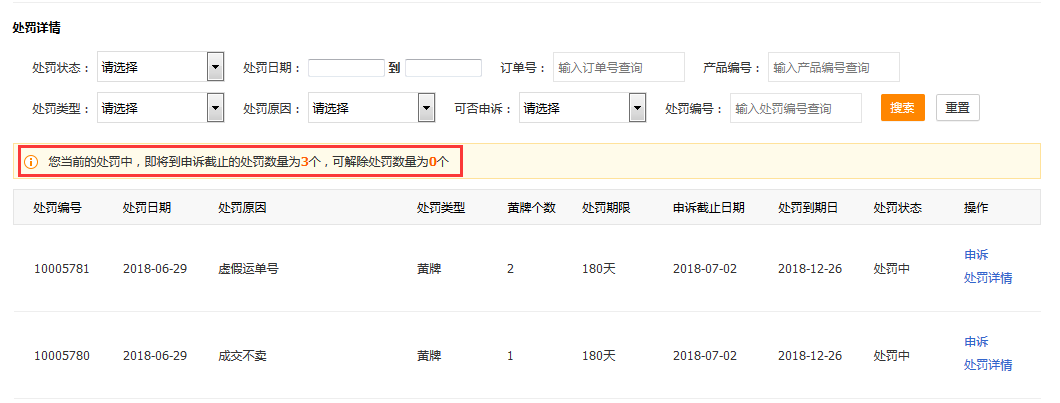Click the 处罚到期日 column header
Image resolution: width=1060 pixels, height=403 pixels.
coord(808,208)
